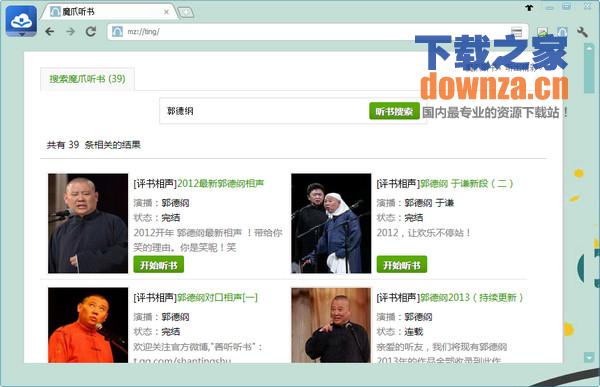This screenshot has height=387, width=600.
Task: Click the image tool icon in toolbar
Action: (x=542, y=32)
